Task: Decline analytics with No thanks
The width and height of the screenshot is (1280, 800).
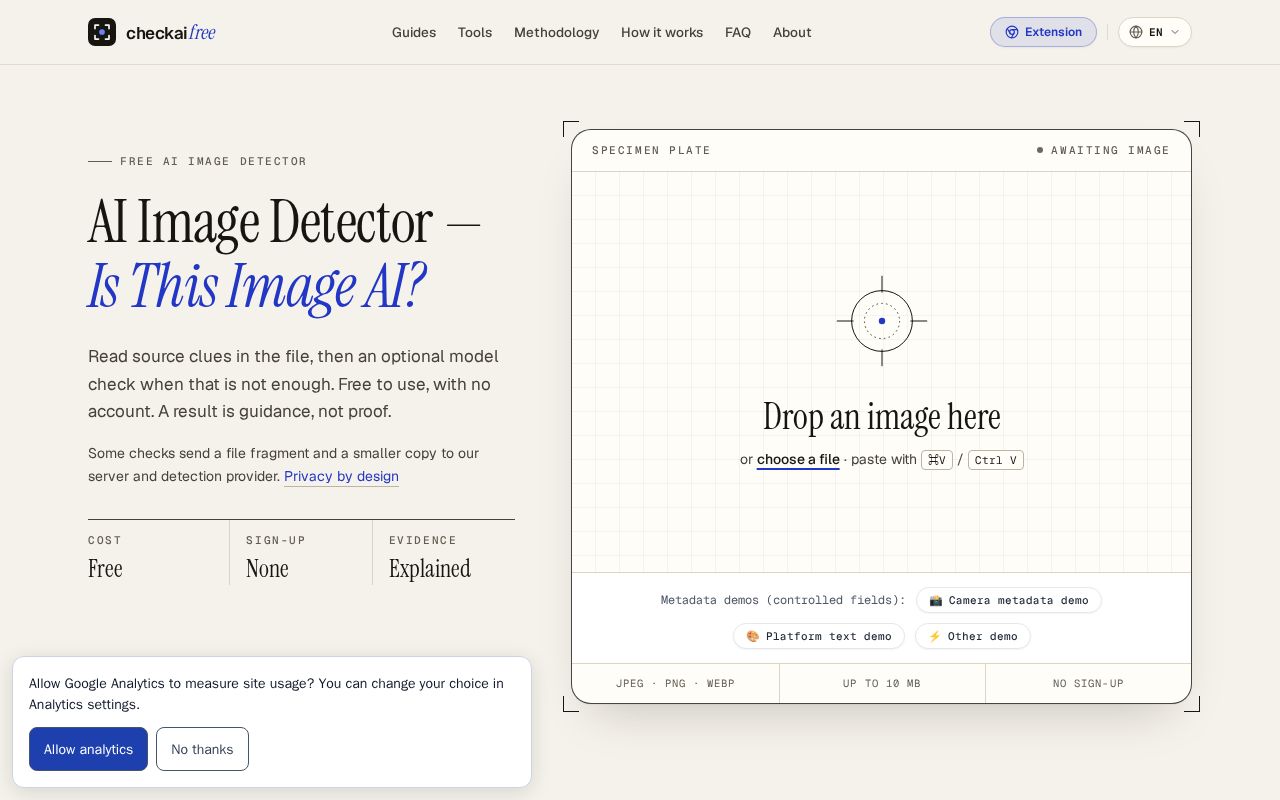Action: (202, 749)
